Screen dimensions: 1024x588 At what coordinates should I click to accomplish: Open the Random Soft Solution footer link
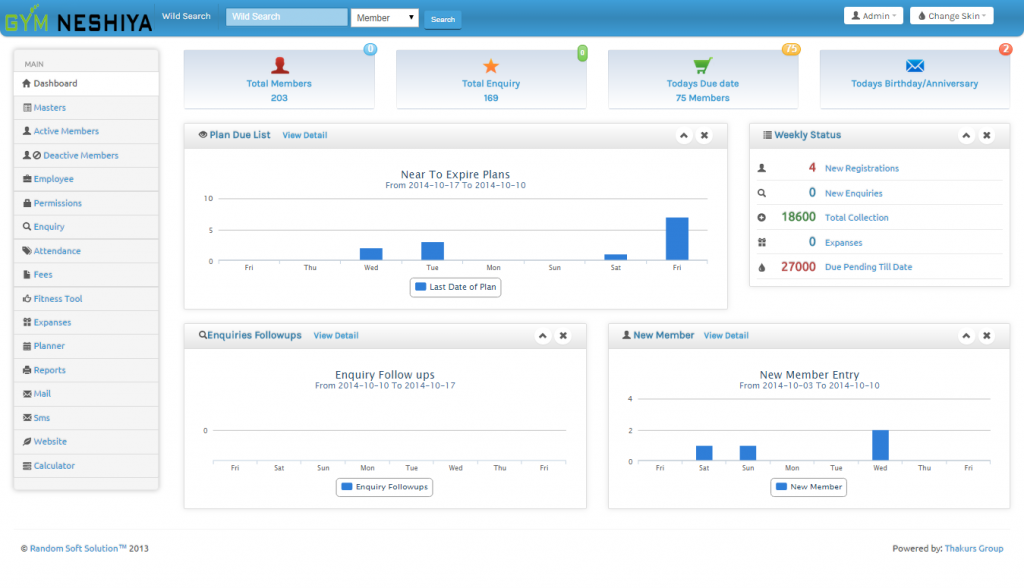[x=78, y=549]
